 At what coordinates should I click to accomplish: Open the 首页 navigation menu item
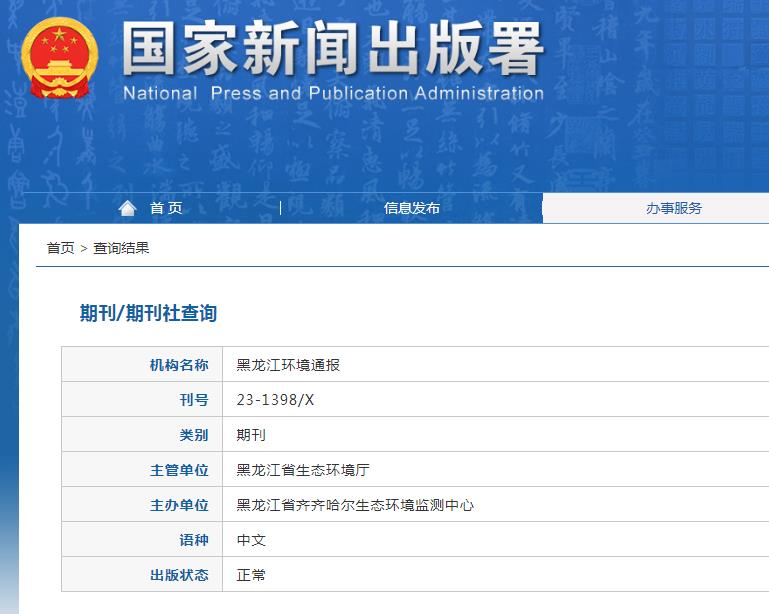166,208
